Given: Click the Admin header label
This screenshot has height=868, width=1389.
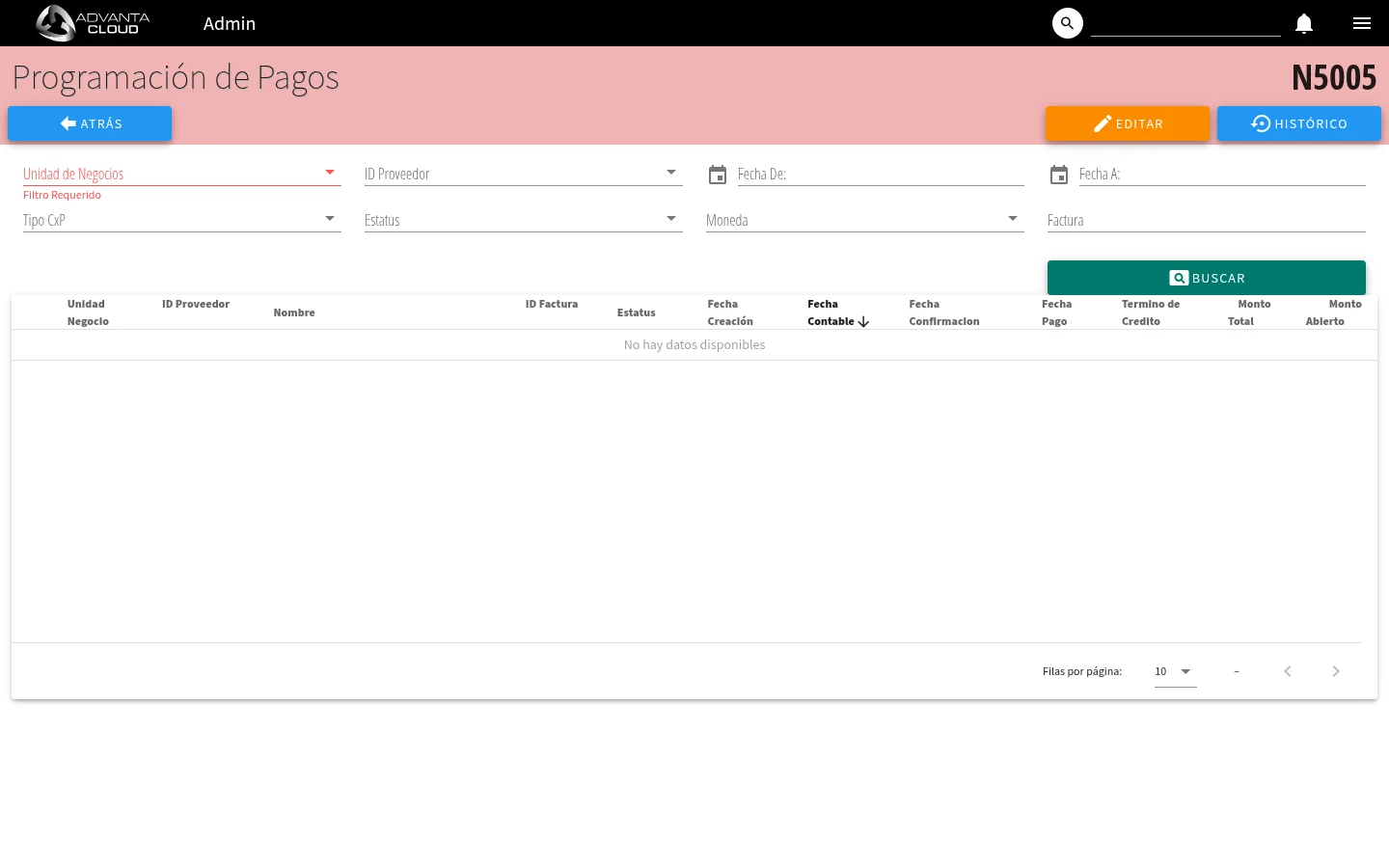Looking at the screenshot, I should click(x=230, y=23).
